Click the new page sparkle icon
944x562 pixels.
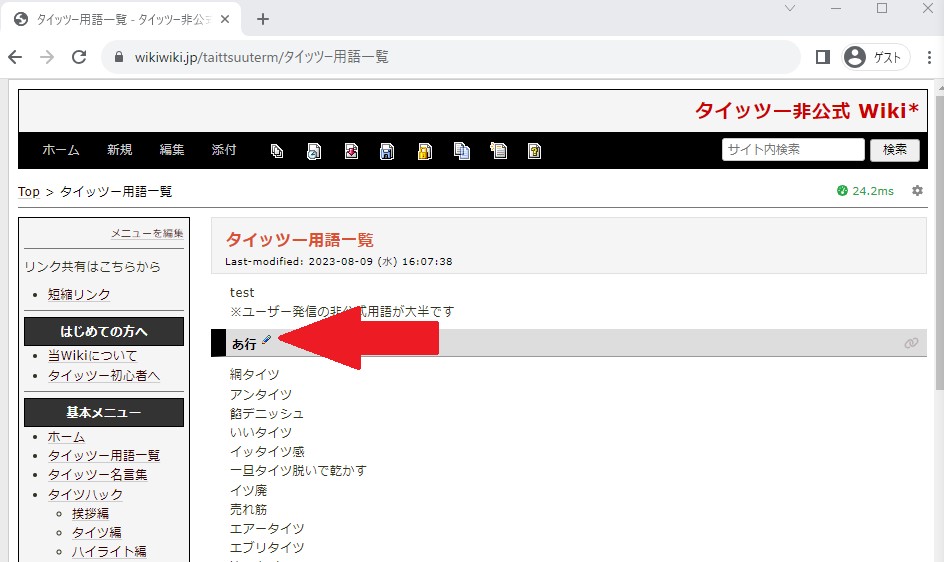click(x=498, y=151)
